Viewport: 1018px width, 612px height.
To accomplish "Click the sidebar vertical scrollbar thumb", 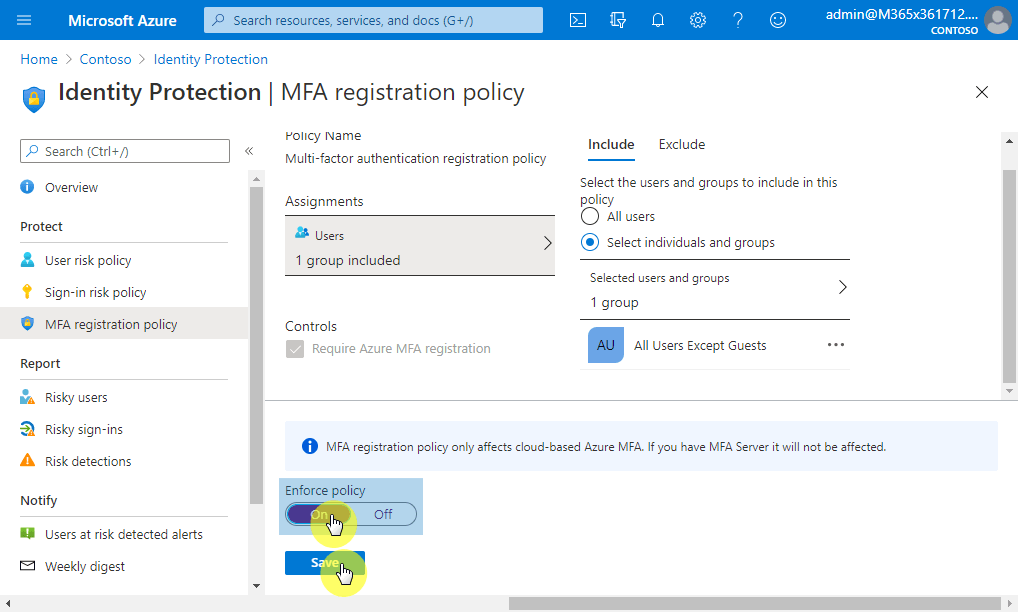I will tap(256, 345).
